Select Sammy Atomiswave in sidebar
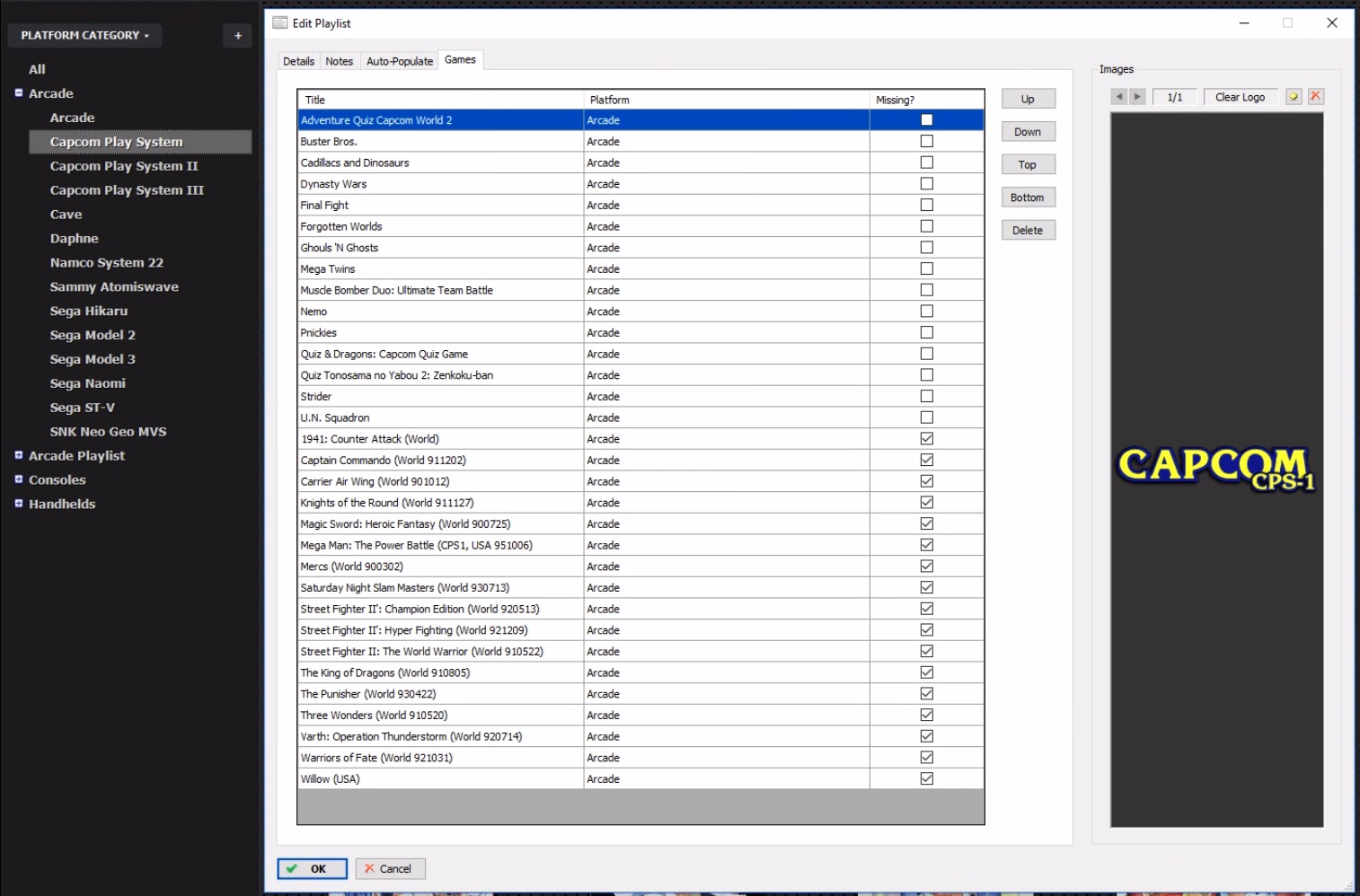The image size is (1360, 896). [x=114, y=287]
